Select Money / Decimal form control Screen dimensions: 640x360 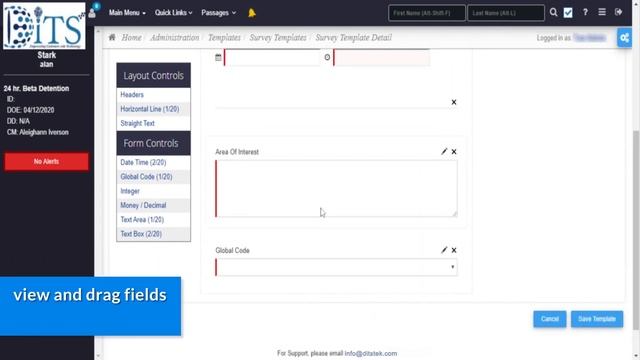(x=153, y=205)
